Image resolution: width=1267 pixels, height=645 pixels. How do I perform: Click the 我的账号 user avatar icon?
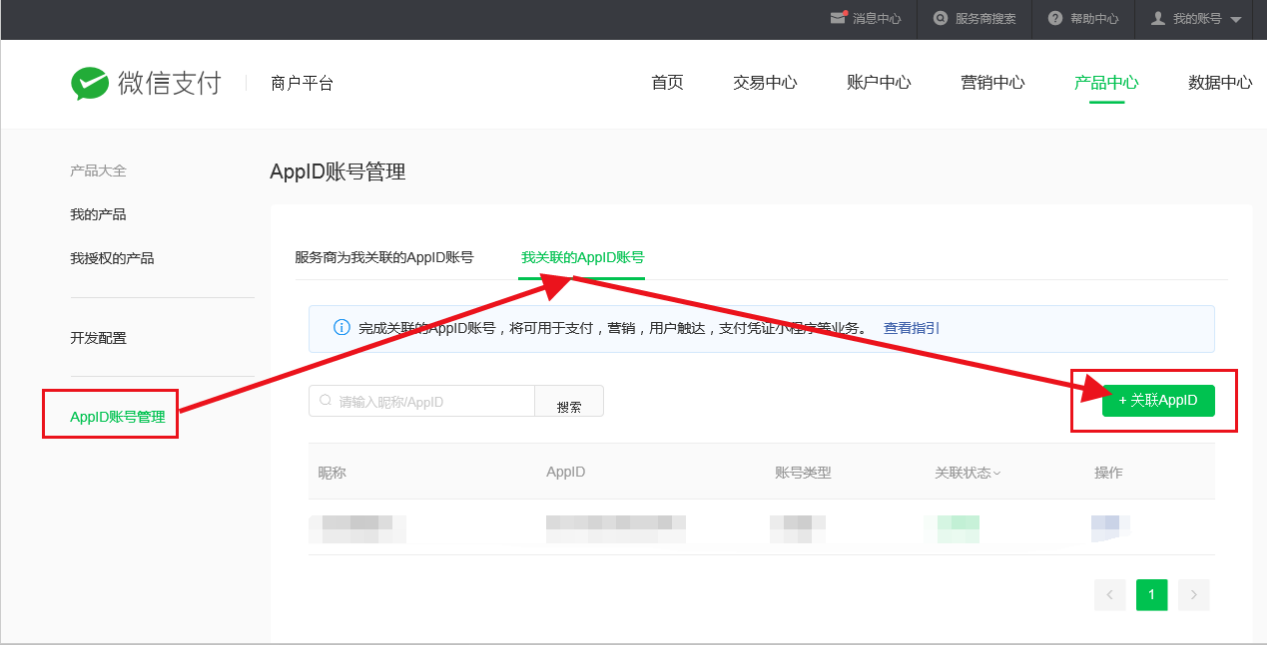pos(1158,19)
